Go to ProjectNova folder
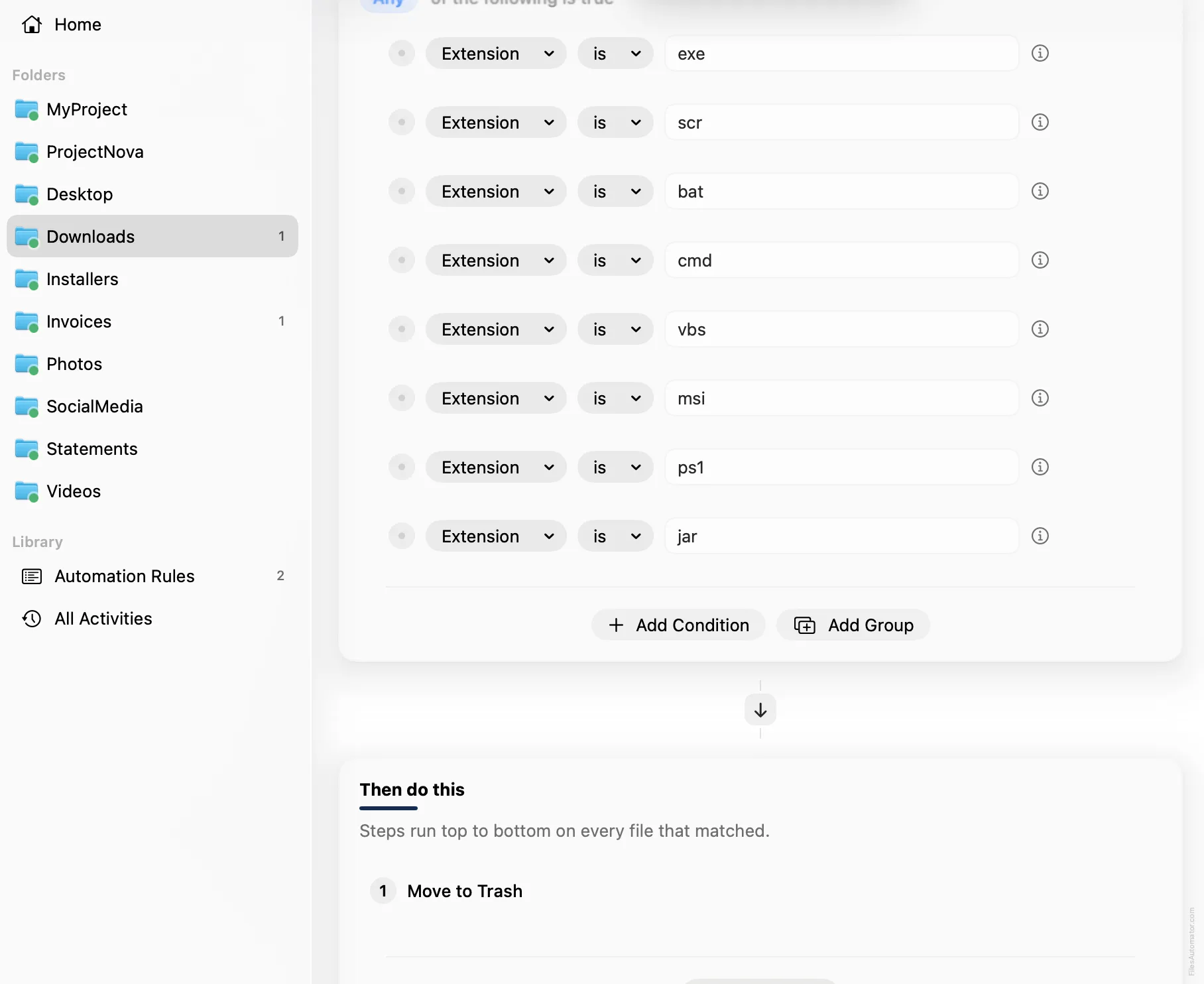This screenshot has width=1204, height=984. click(x=152, y=152)
